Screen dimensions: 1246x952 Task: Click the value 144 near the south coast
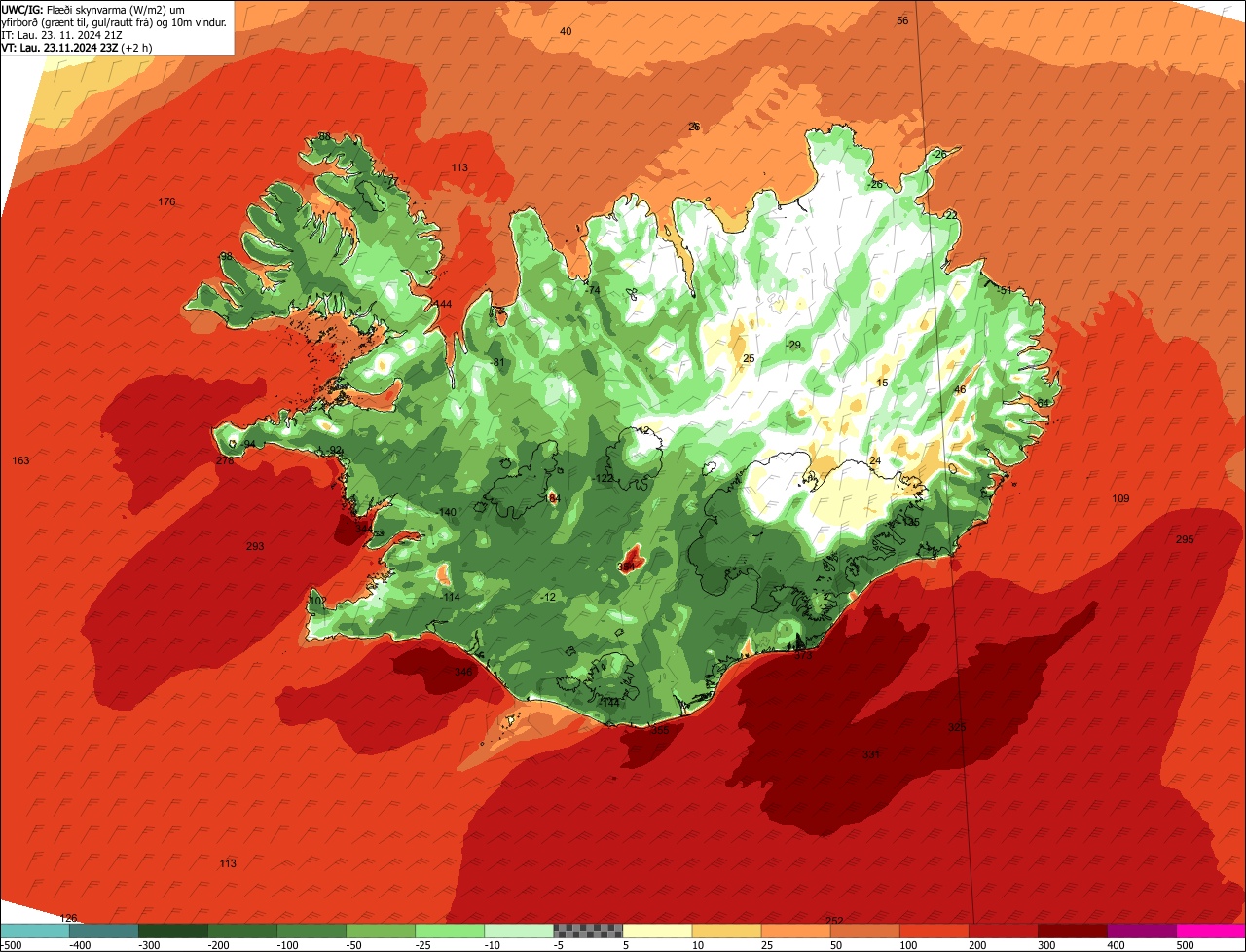tap(611, 702)
